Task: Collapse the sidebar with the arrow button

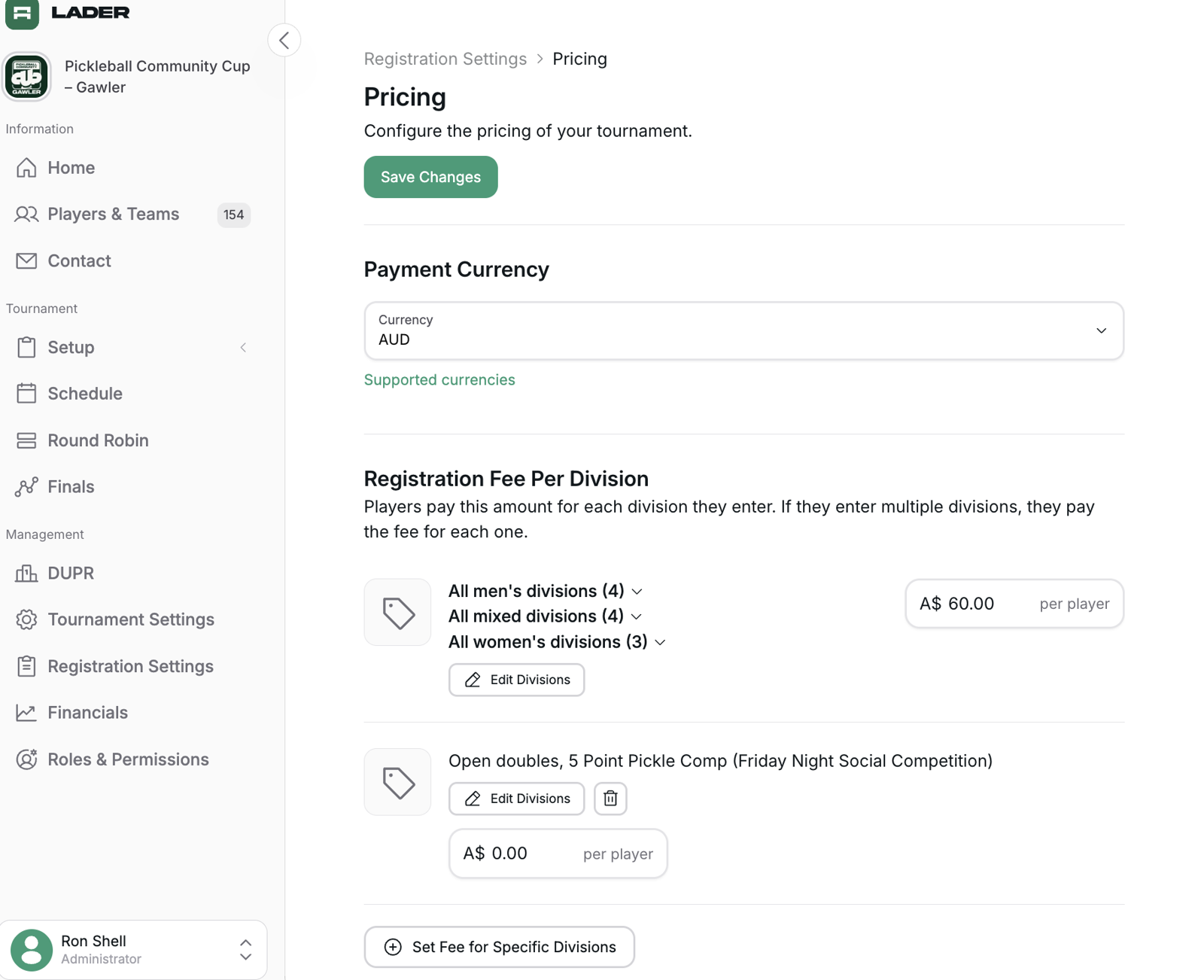Action: 284,40
